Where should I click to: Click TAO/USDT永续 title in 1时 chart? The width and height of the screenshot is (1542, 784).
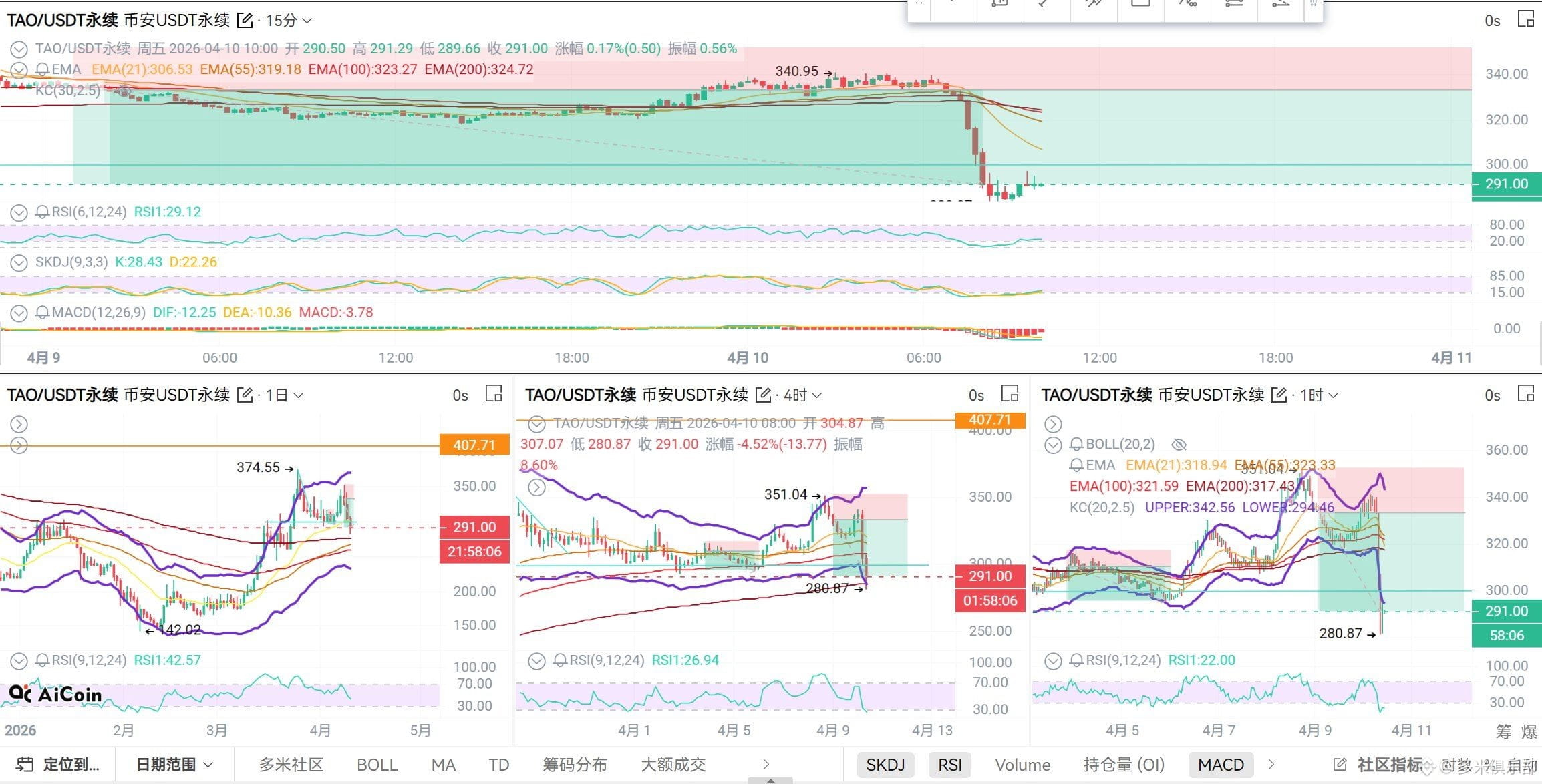[1096, 395]
